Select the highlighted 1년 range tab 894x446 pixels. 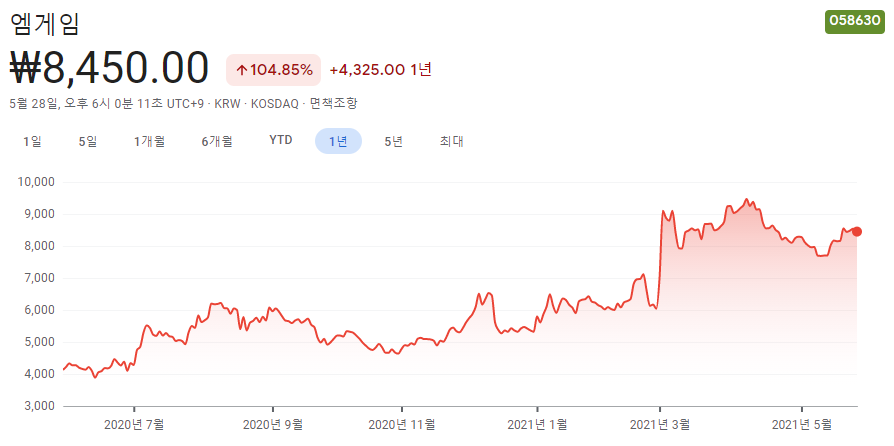coord(338,141)
